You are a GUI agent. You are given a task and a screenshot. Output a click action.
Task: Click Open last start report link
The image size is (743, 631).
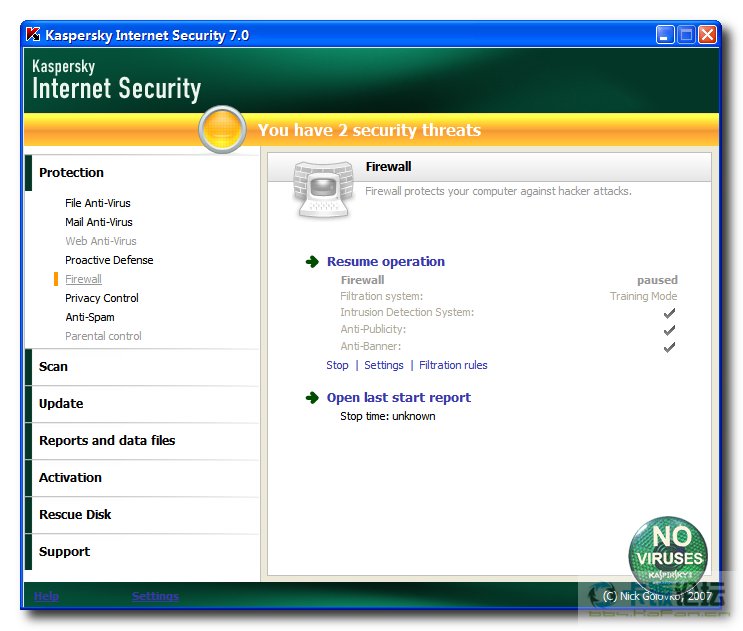[399, 397]
